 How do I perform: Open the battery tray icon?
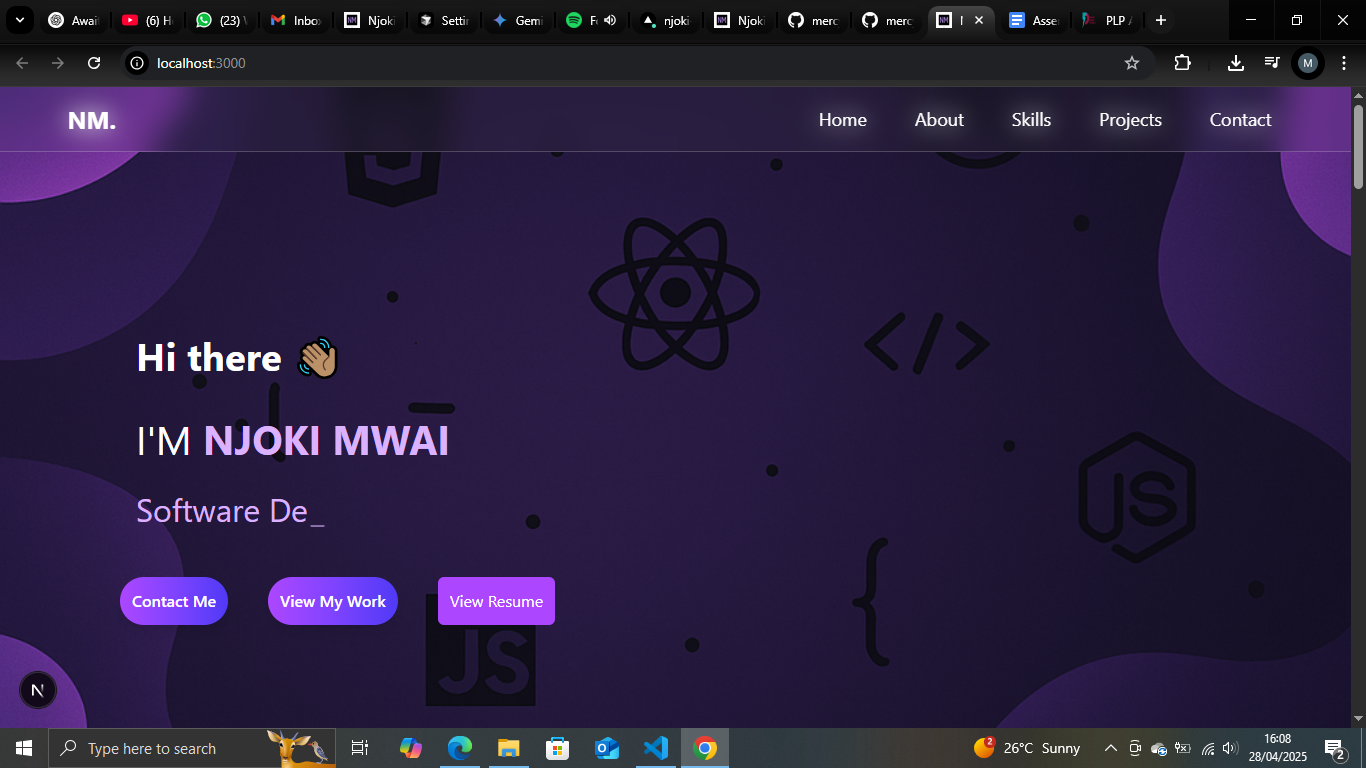tap(1183, 748)
